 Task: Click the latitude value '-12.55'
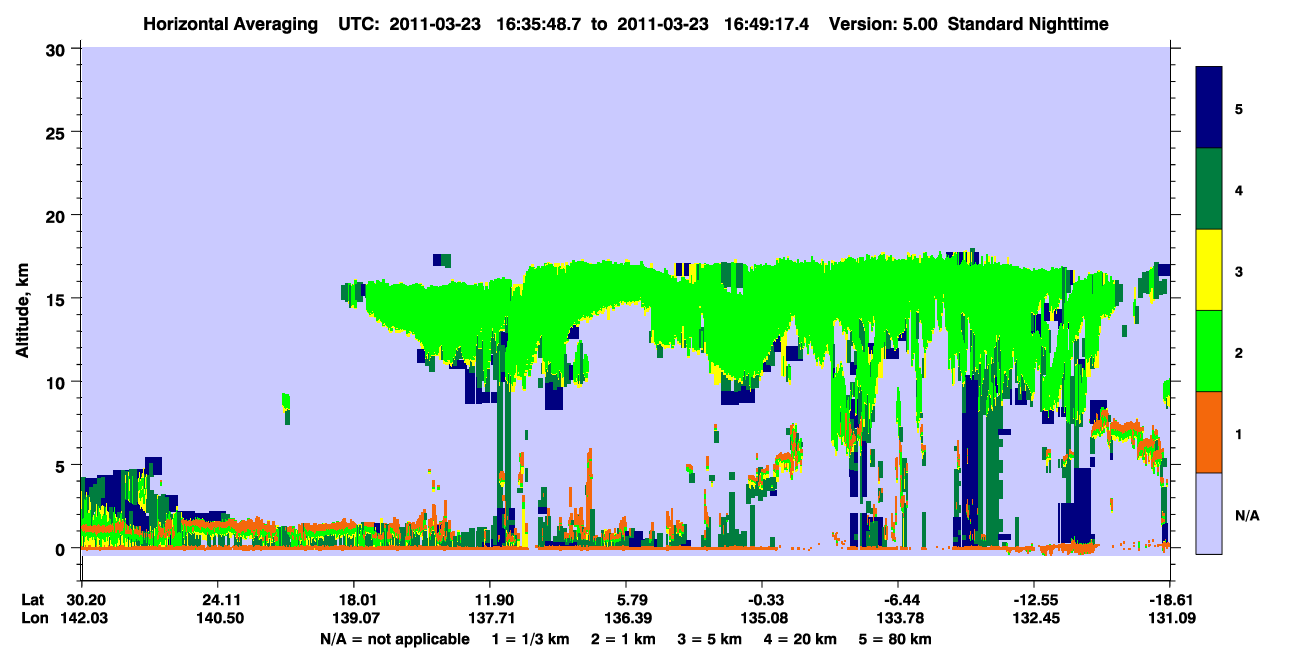[1034, 600]
